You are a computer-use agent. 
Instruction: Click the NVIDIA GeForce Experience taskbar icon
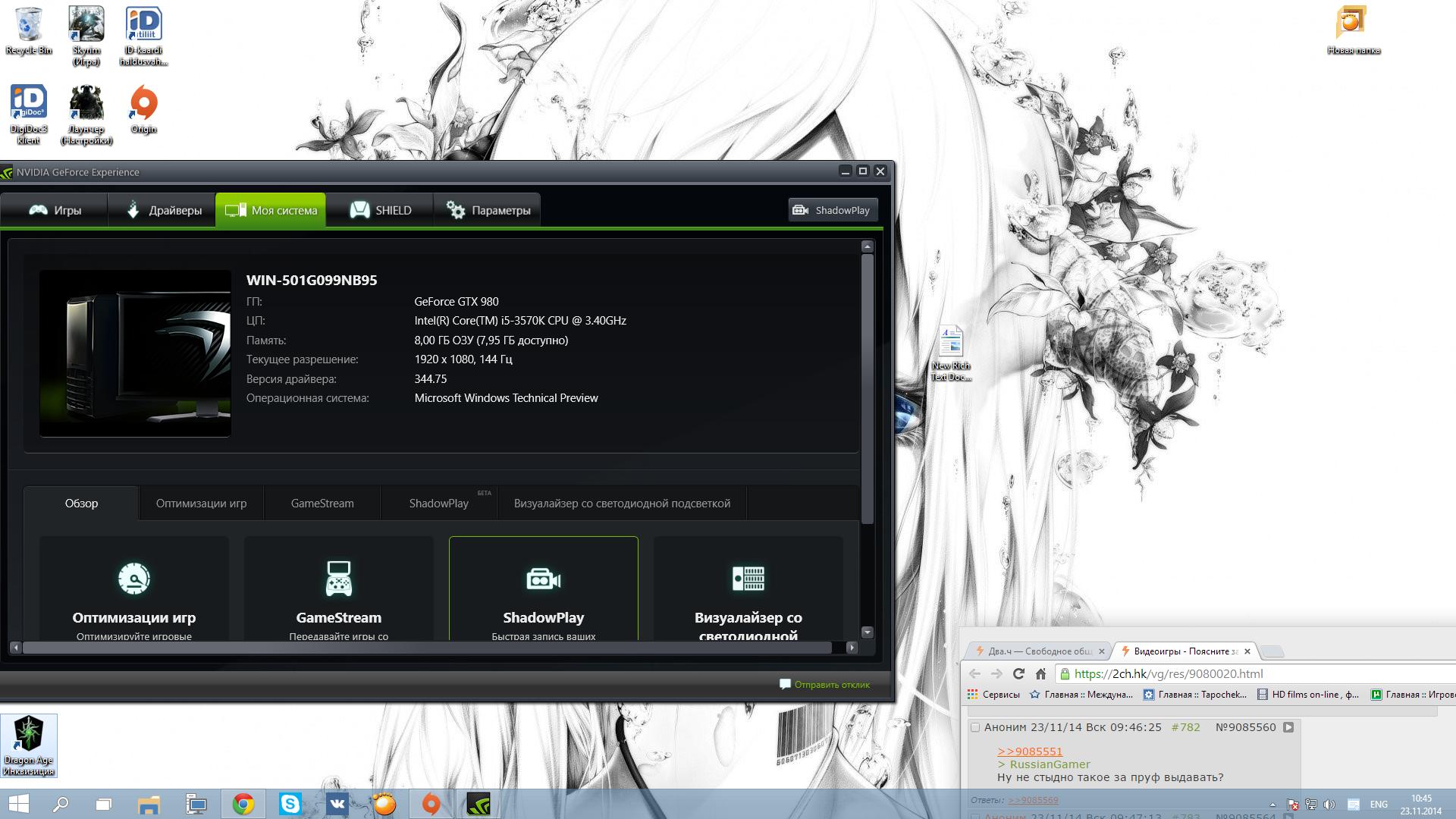point(478,804)
